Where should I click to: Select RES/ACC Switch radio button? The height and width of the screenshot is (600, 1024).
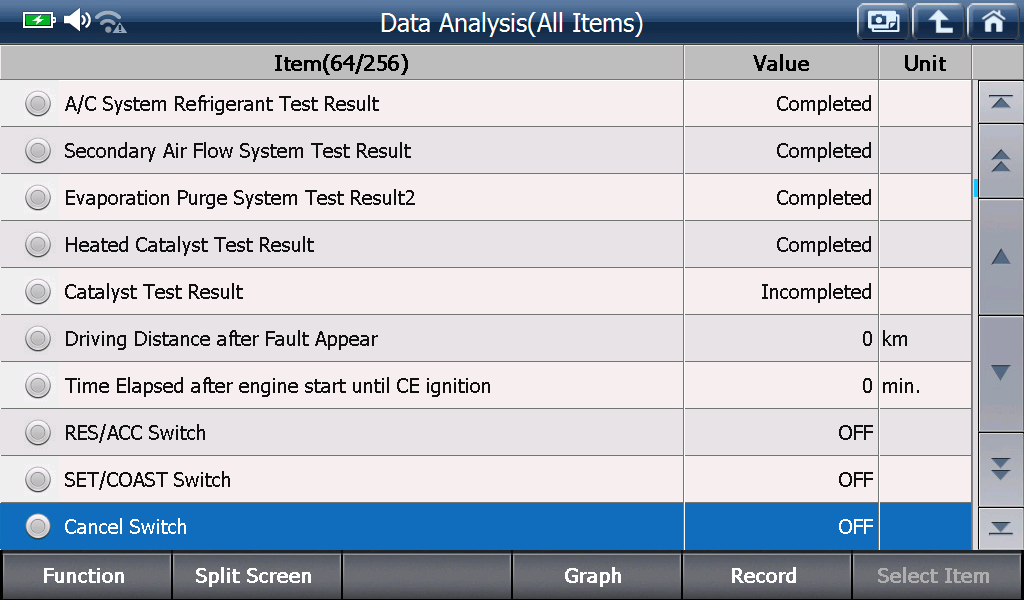pyautogui.click(x=38, y=432)
